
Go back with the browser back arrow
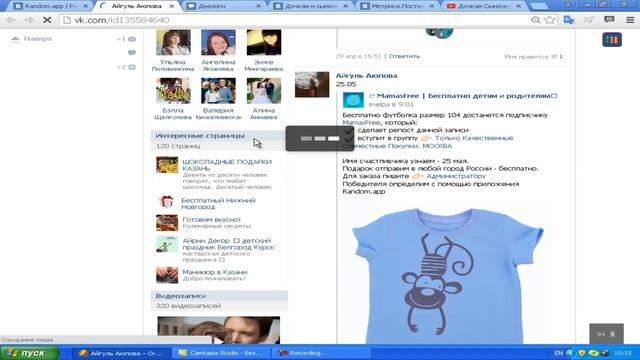[11, 20]
